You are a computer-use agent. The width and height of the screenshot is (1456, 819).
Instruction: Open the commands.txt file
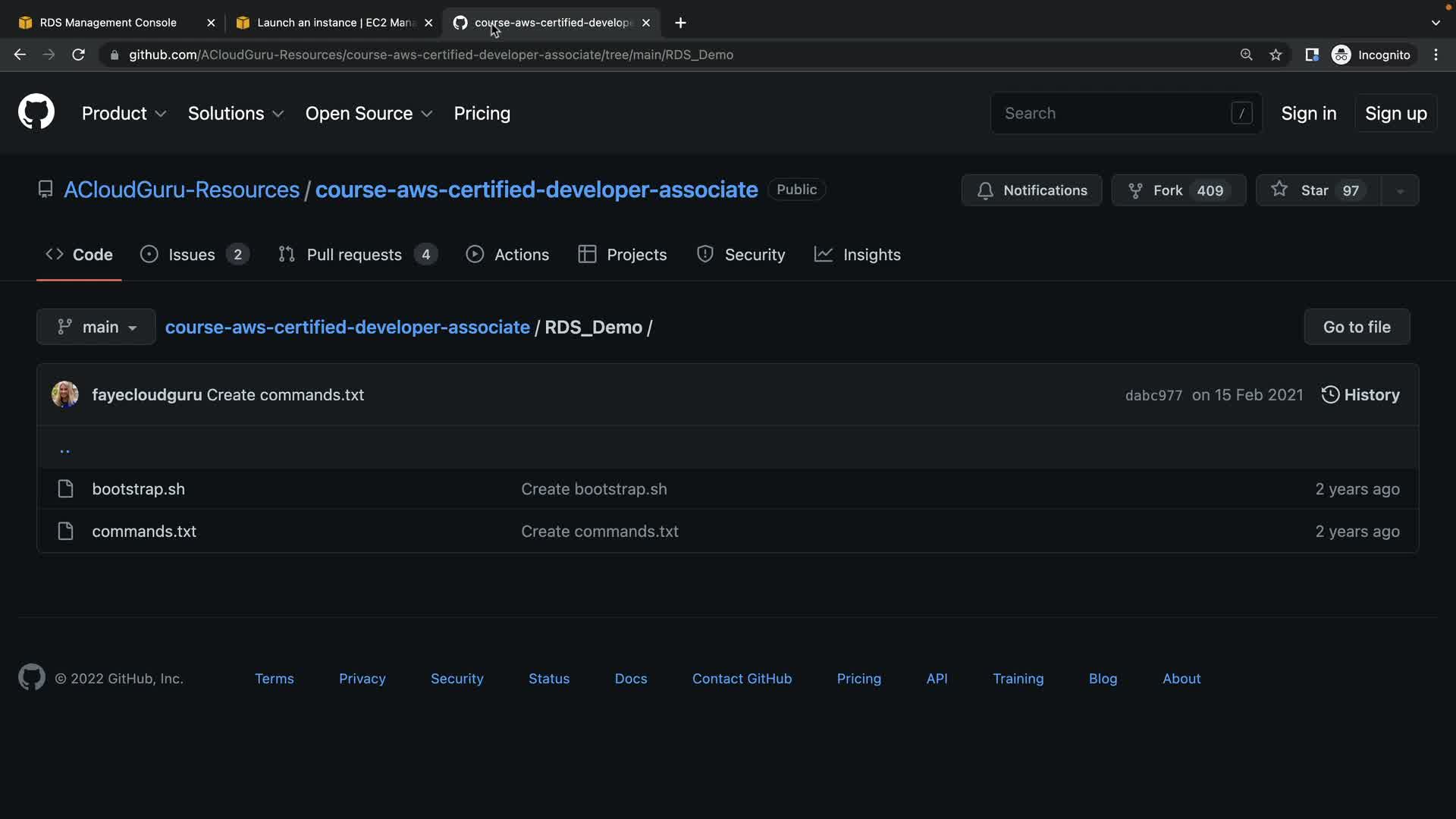(144, 532)
